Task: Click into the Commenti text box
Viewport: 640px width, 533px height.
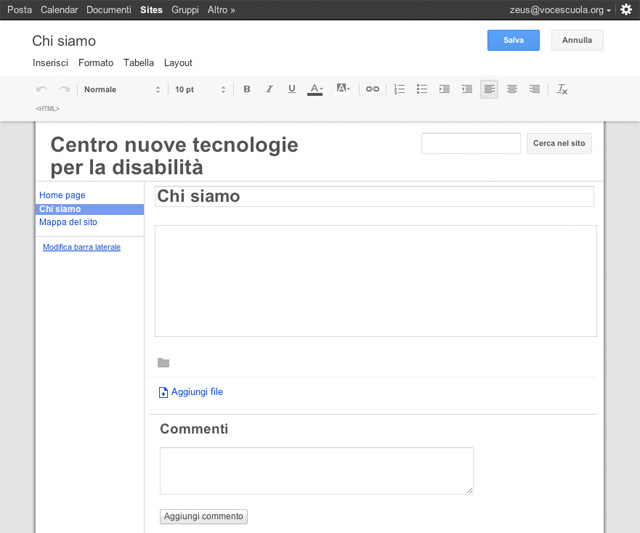Action: [316, 470]
